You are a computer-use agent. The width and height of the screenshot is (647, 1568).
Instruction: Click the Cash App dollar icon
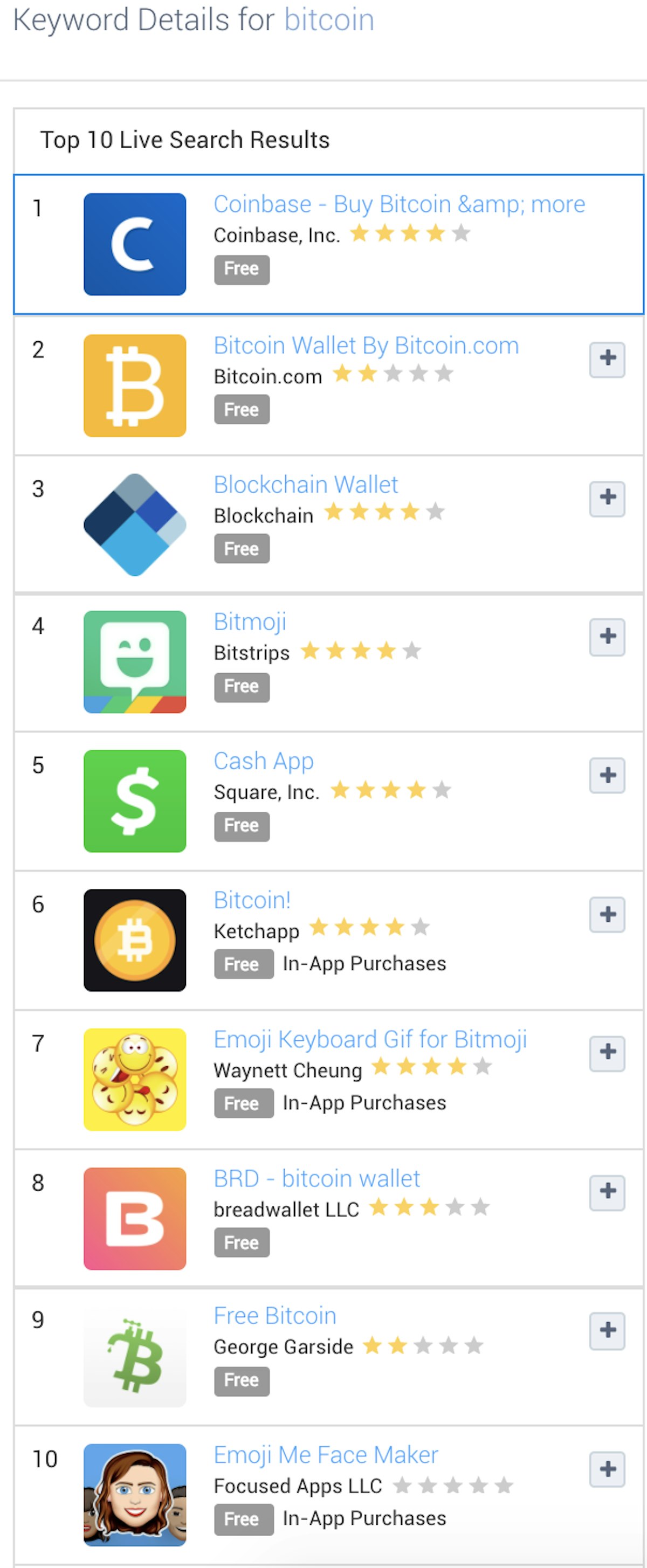(134, 801)
